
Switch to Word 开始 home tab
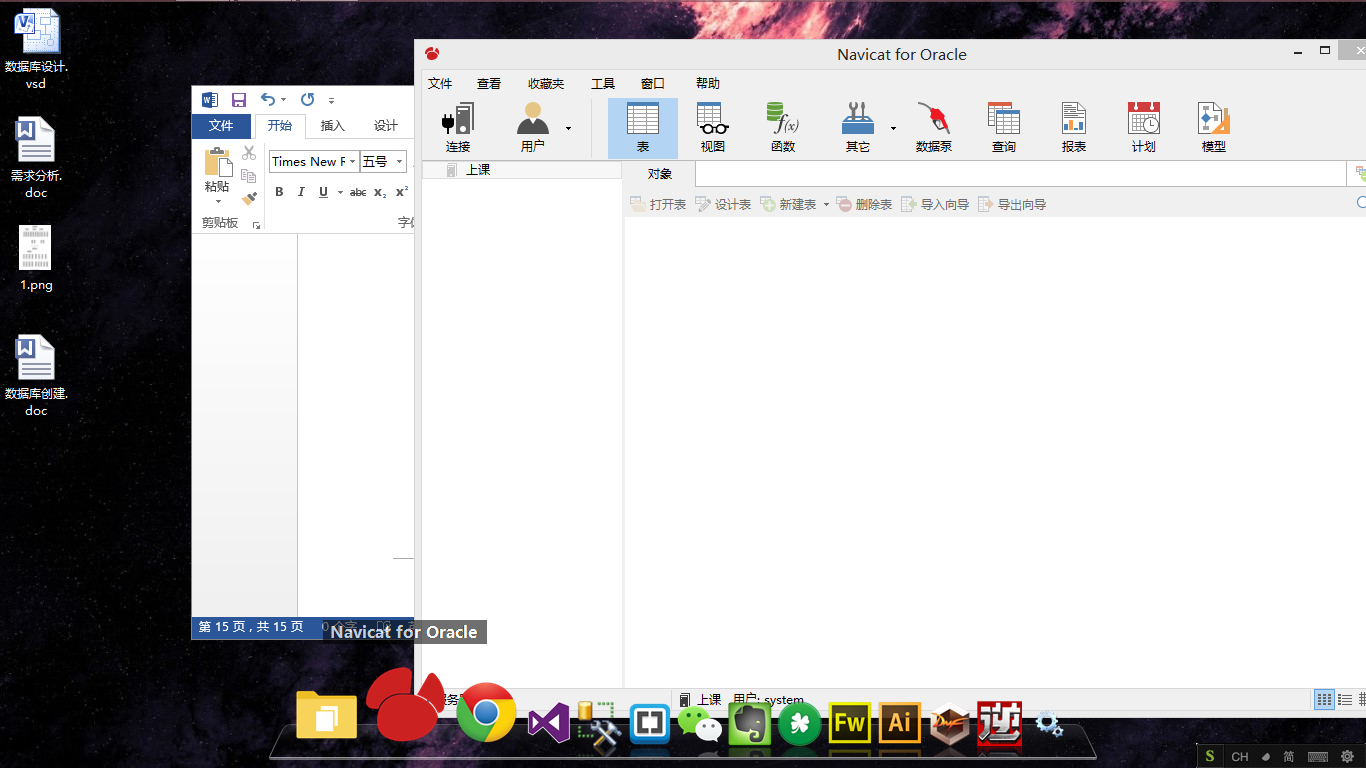click(x=280, y=126)
